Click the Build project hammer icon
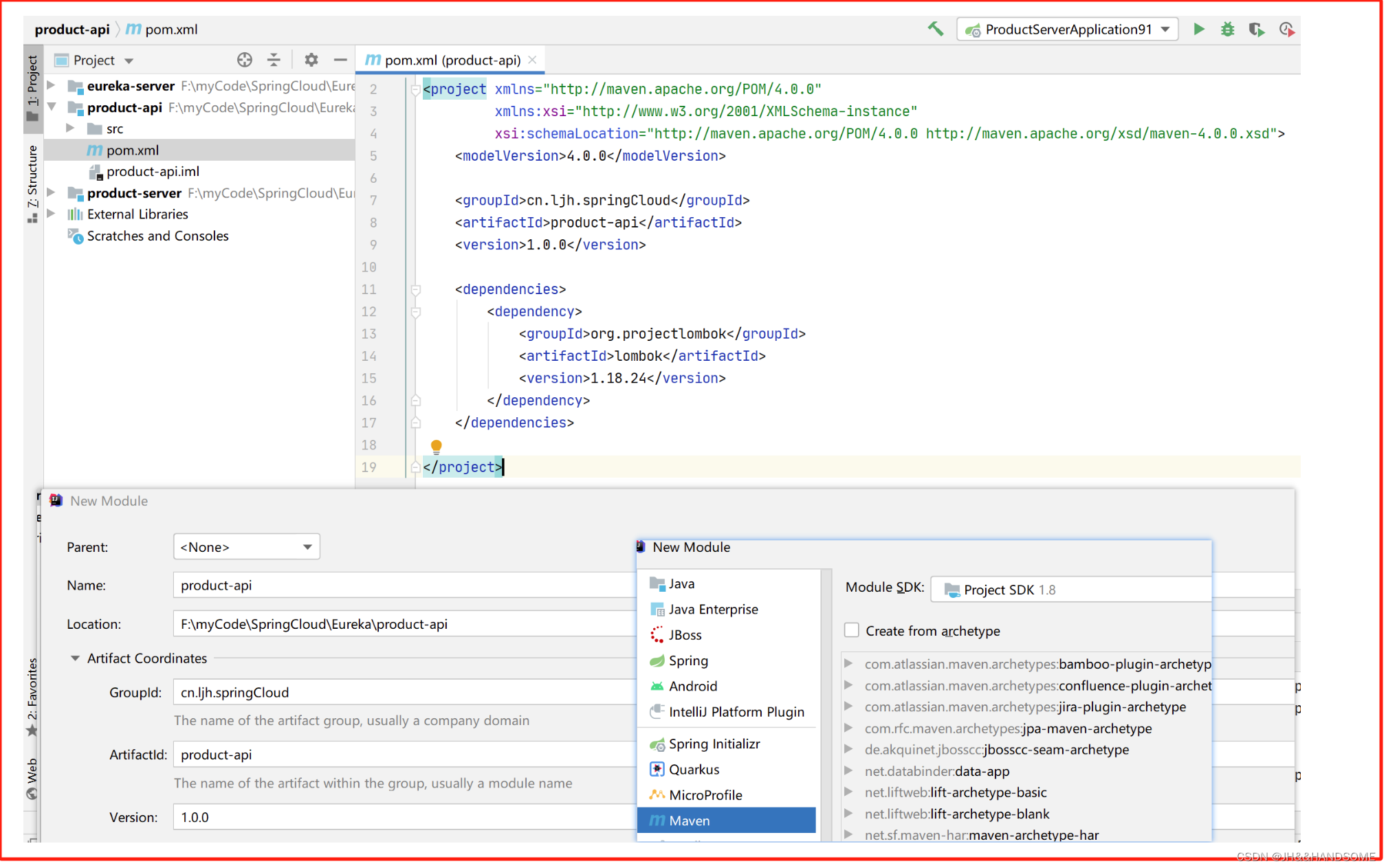Viewport: 1386px width, 868px height. coord(935,29)
